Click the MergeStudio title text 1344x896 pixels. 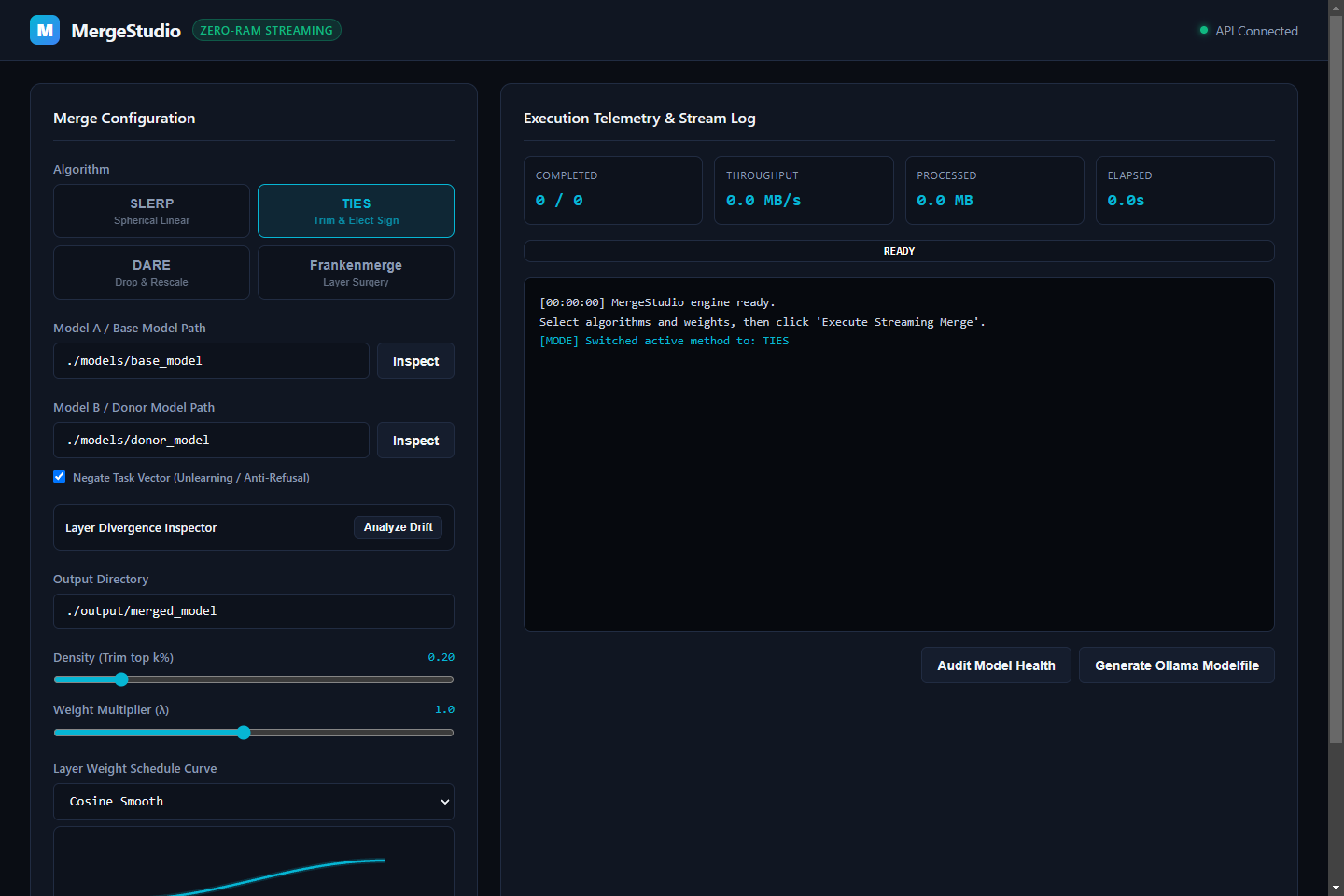pos(126,31)
